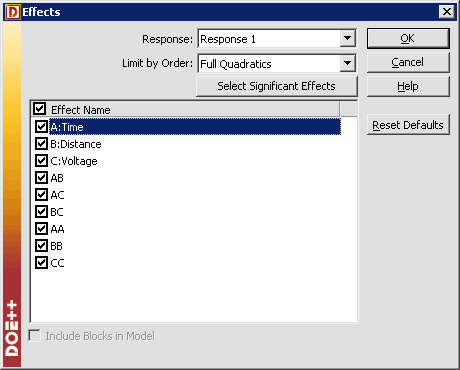
Task: Uncheck the CC quadratic checkbox
Action: tap(41, 263)
